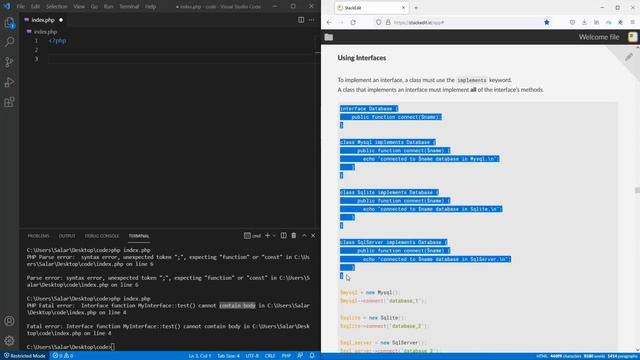The image size is (640, 360).
Task: Open the Go menu
Action: click(94, 7)
